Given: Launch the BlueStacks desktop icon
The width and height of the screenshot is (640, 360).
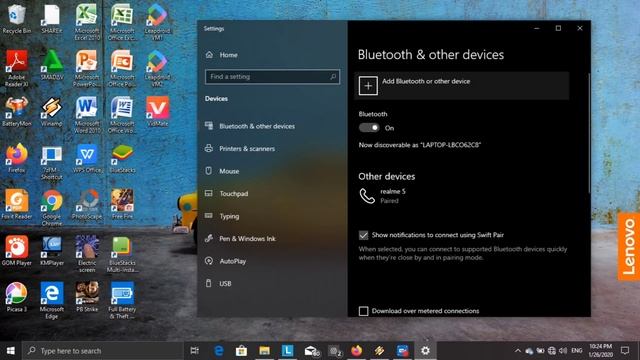Looking at the screenshot, I should point(122,158).
